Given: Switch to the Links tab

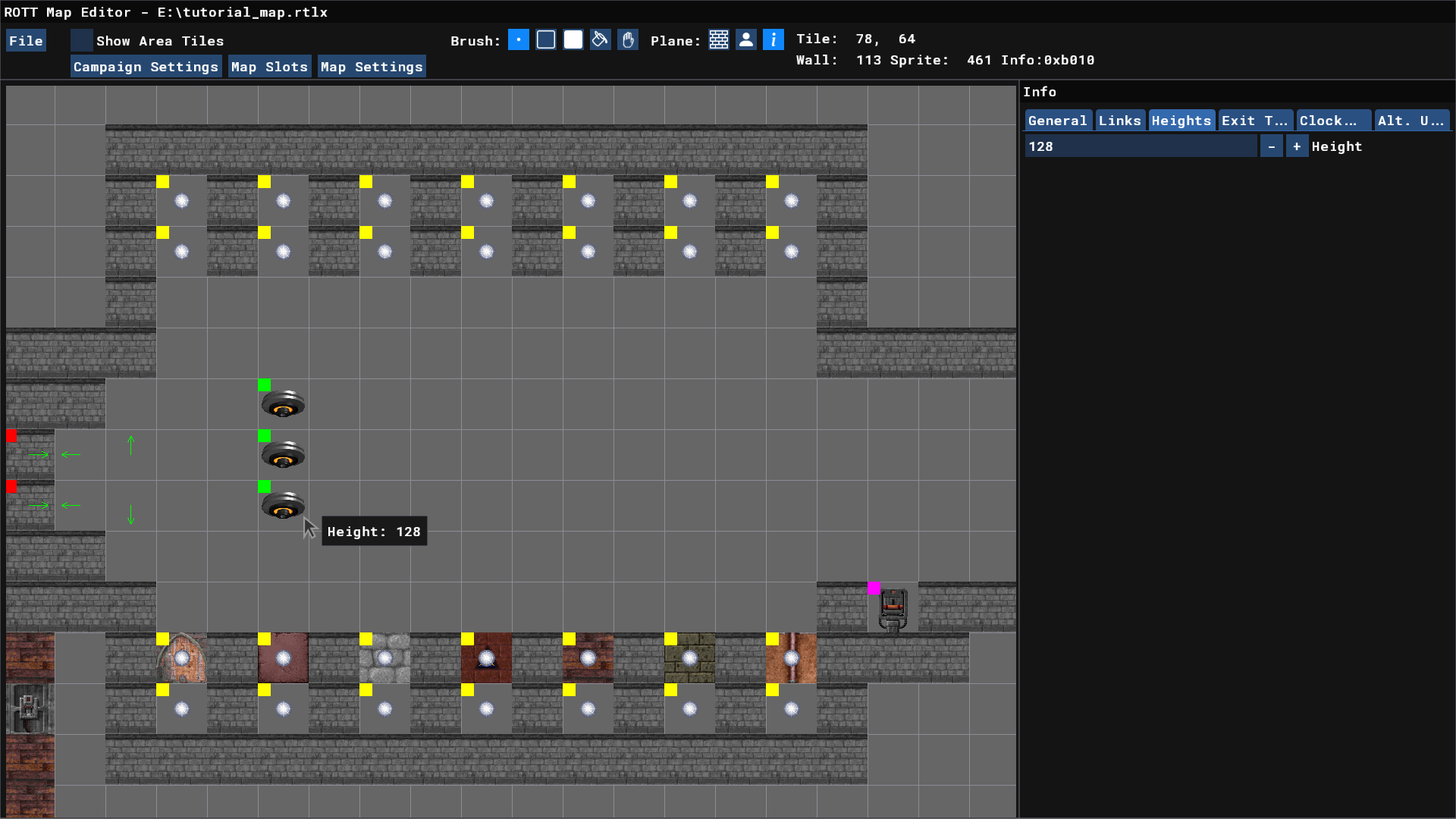Looking at the screenshot, I should (x=1119, y=121).
